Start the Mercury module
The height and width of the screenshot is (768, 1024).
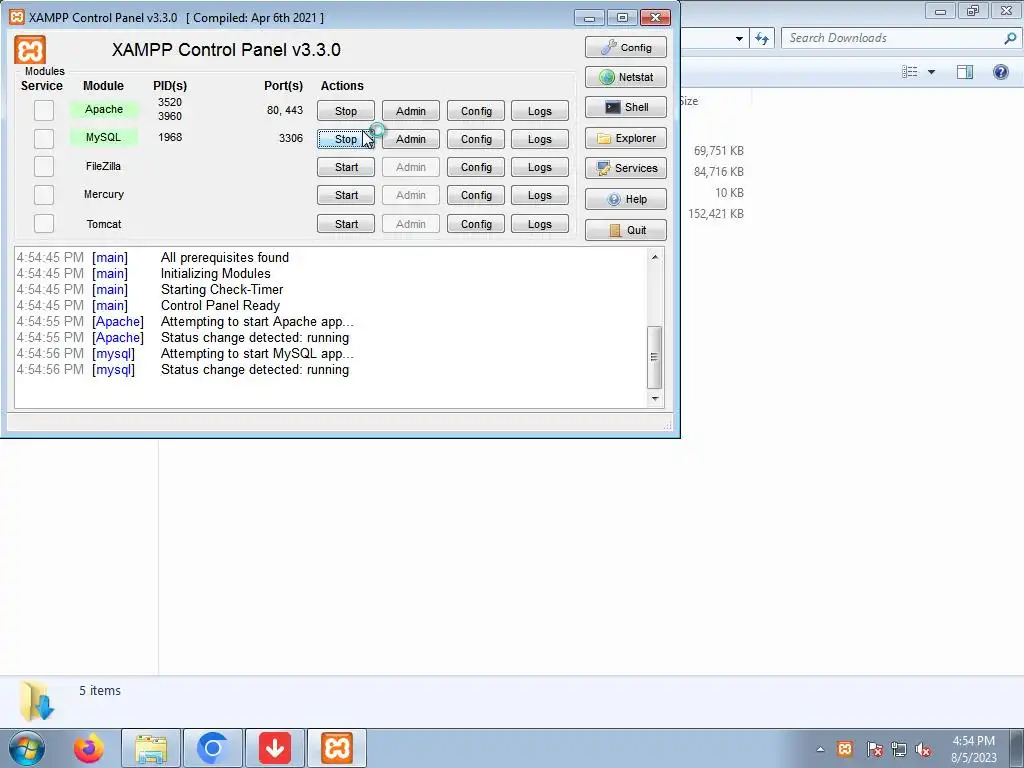point(345,195)
